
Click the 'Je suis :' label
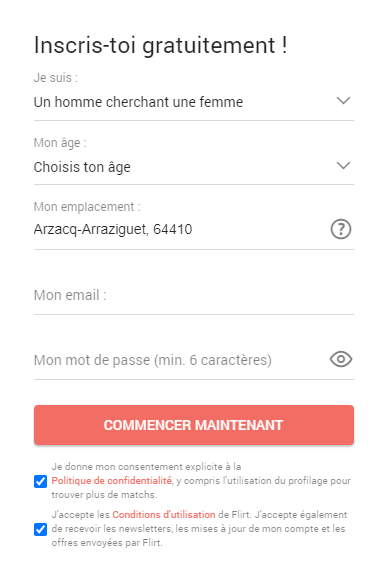coord(56,78)
